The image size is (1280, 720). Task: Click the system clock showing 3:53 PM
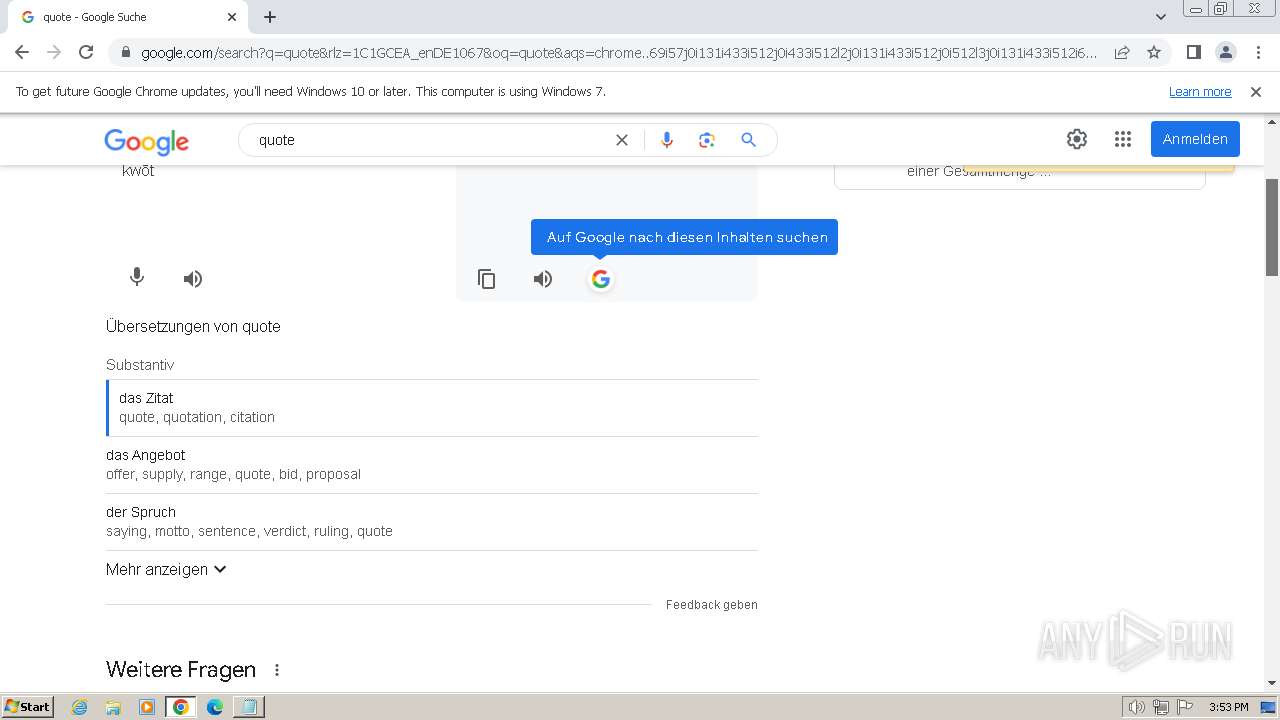[1228, 707]
